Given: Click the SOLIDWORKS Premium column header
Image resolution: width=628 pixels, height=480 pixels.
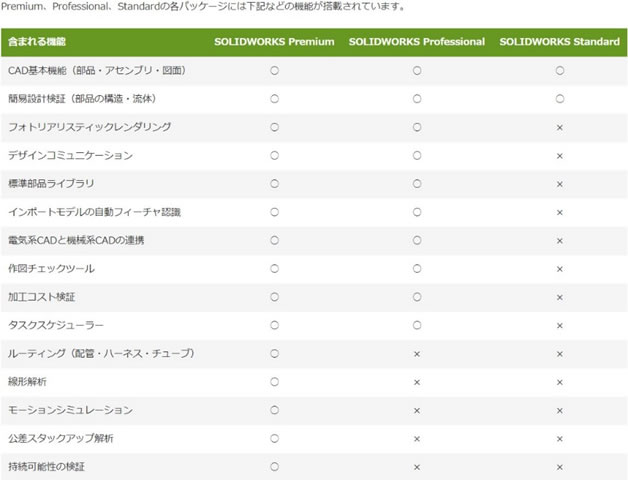Looking at the screenshot, I should pos(274,42).
